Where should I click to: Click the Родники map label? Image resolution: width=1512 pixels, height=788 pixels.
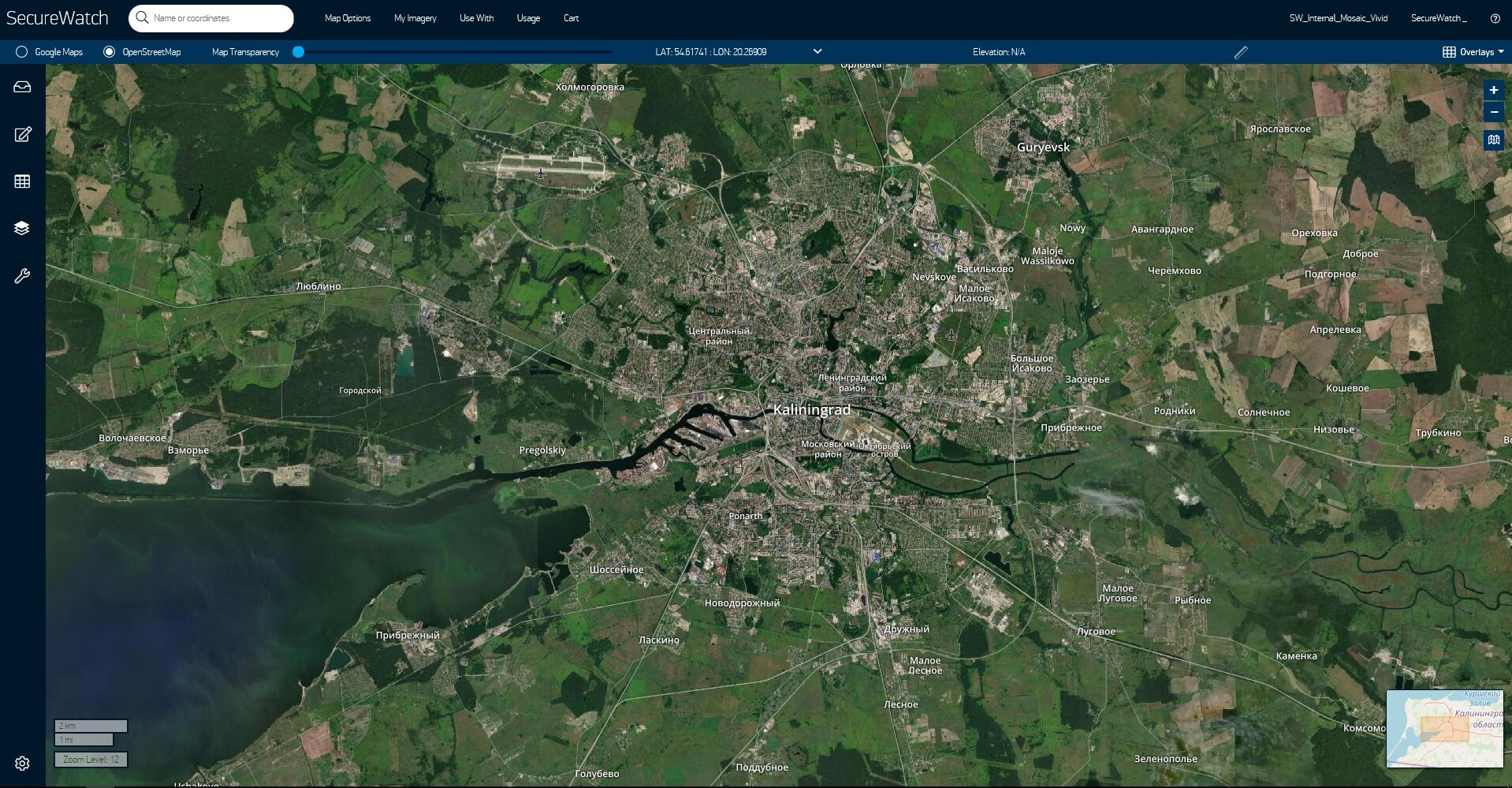[1175, 411]
